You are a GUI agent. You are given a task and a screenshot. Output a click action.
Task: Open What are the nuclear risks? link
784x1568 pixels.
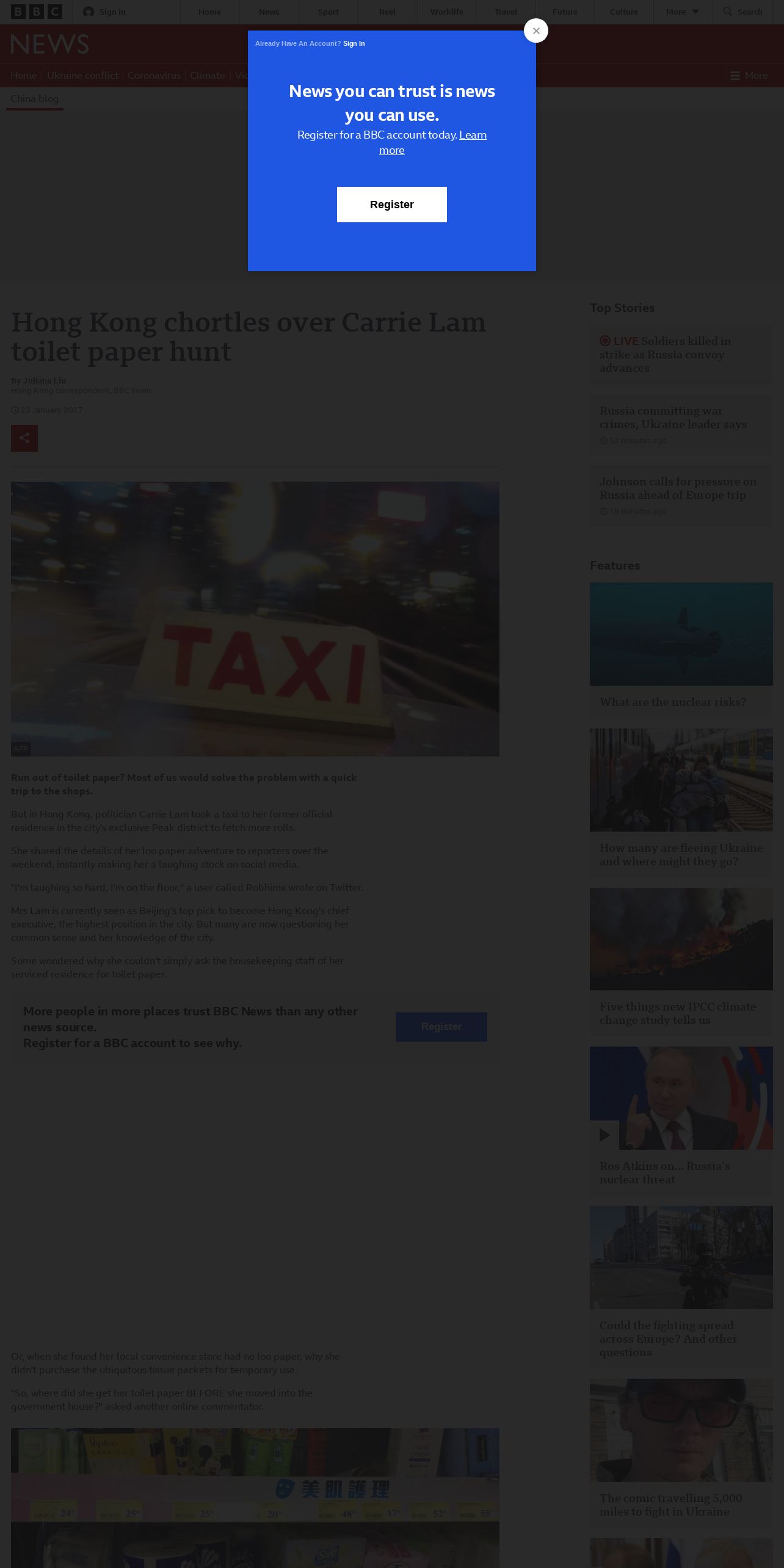673,702
